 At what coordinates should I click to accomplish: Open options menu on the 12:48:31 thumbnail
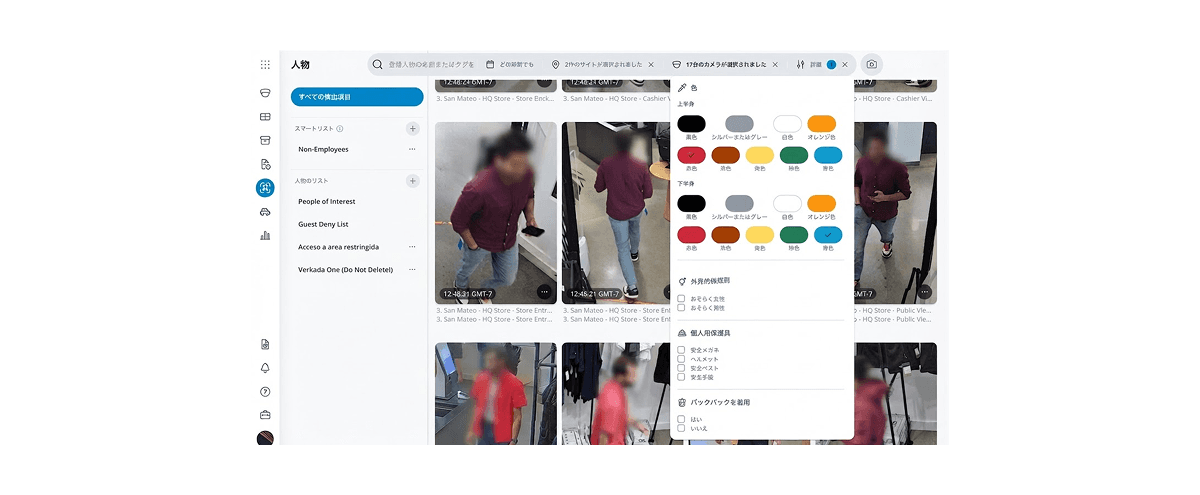[544, 292]
